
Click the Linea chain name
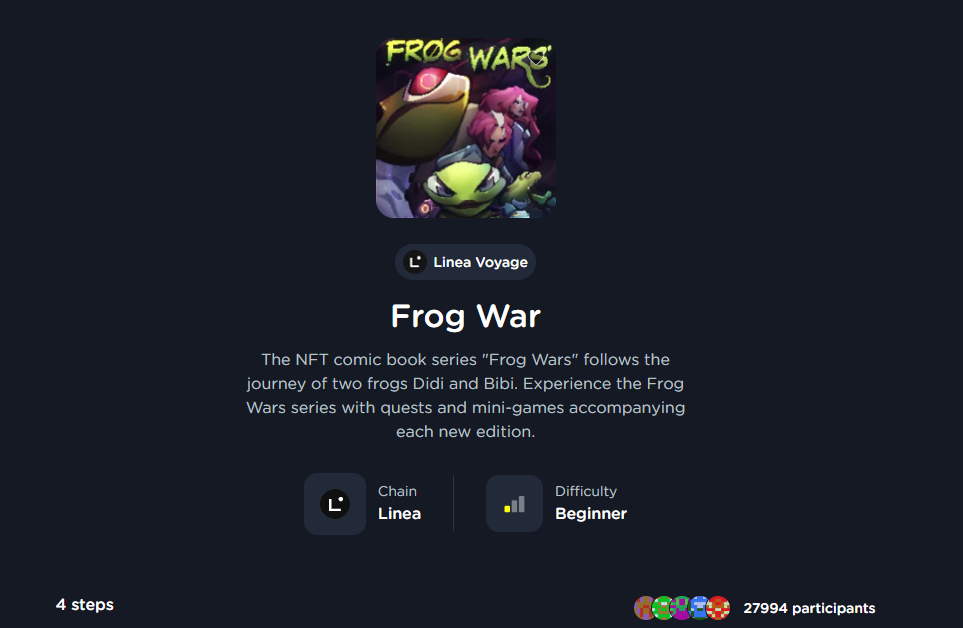399,514
